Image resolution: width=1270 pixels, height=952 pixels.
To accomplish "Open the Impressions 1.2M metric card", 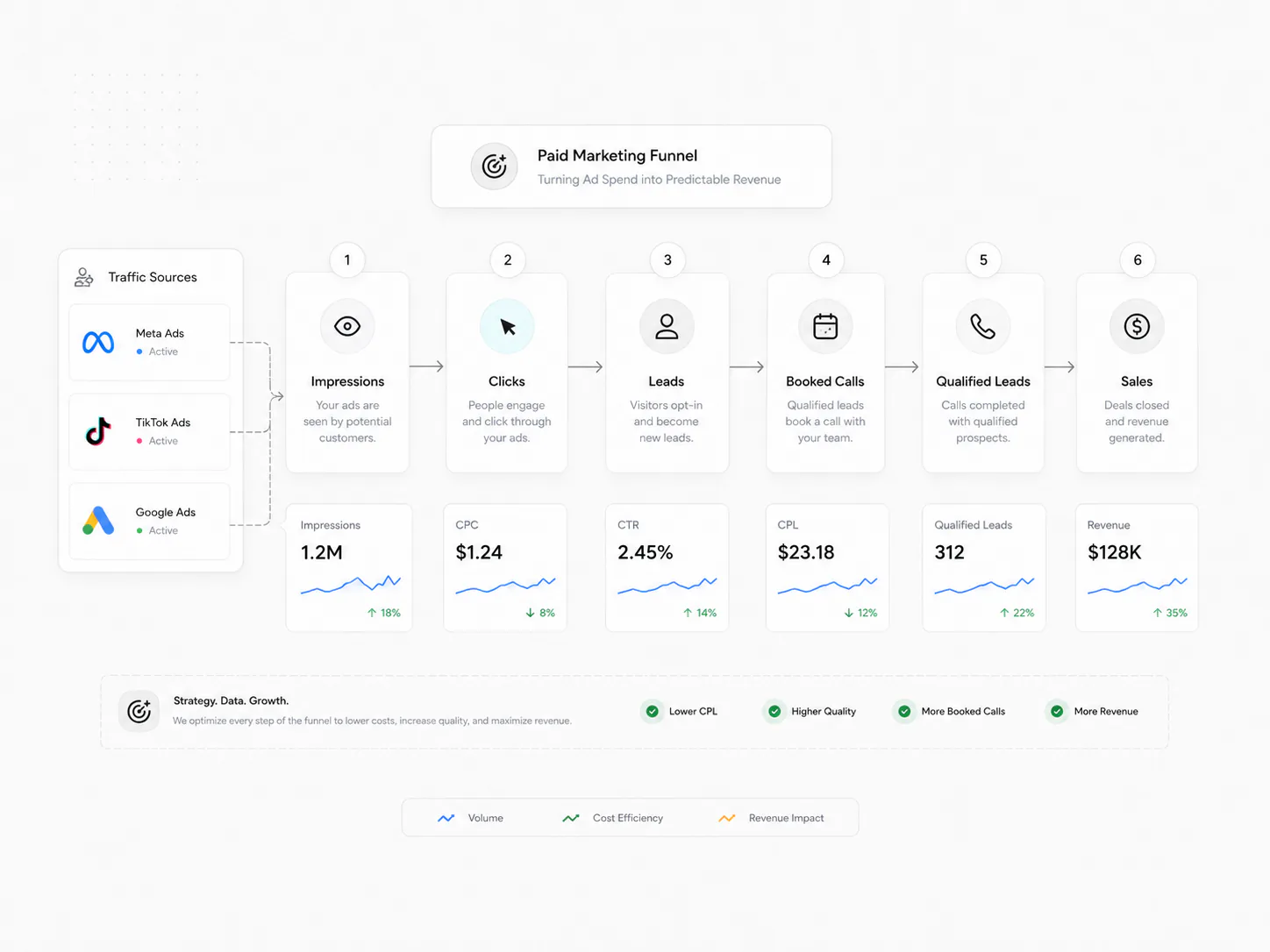I will 349,567.
